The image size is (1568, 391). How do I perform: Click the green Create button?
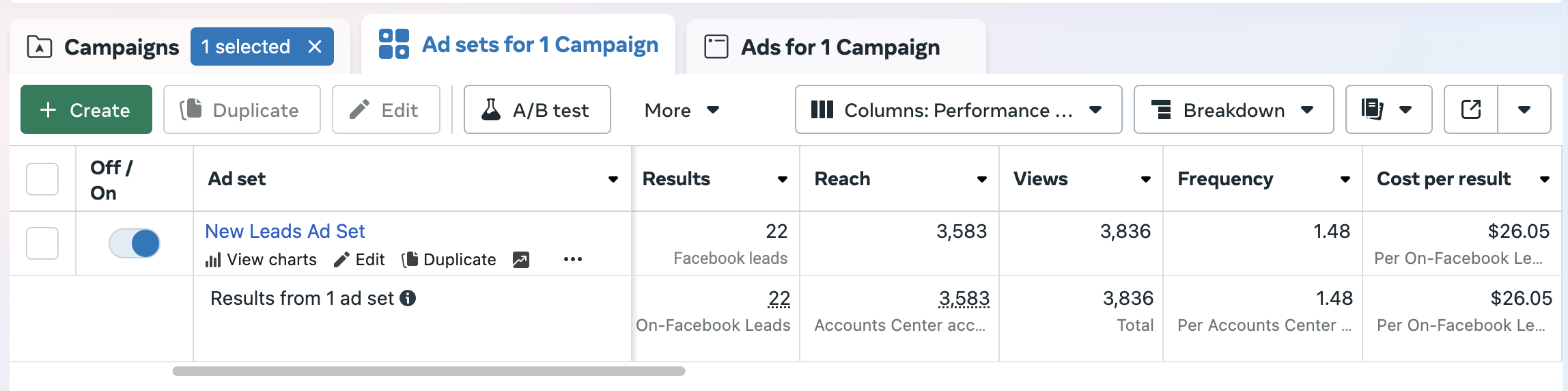[x=86, y=109]
